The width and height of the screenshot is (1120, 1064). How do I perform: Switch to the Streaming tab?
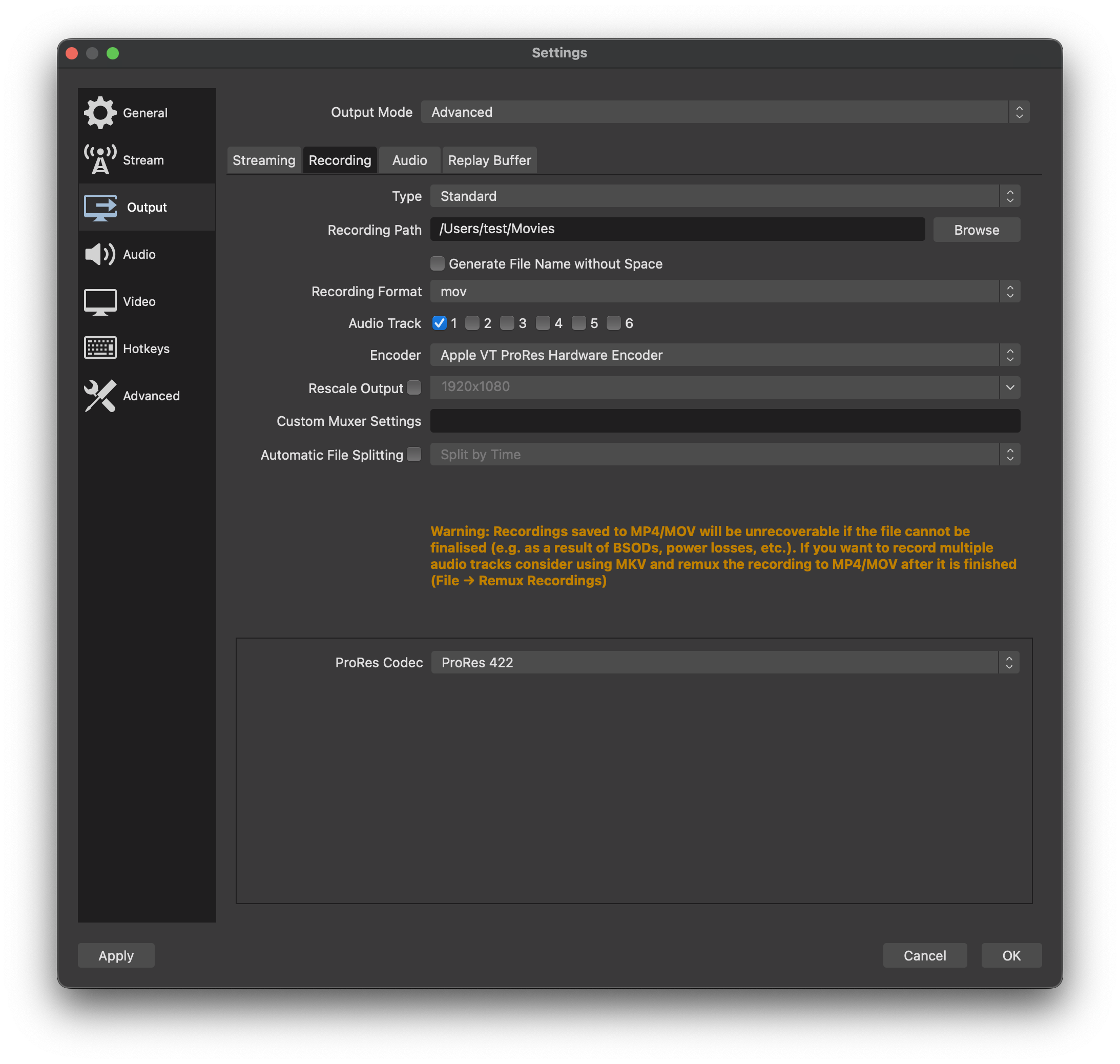coord(264,160)
